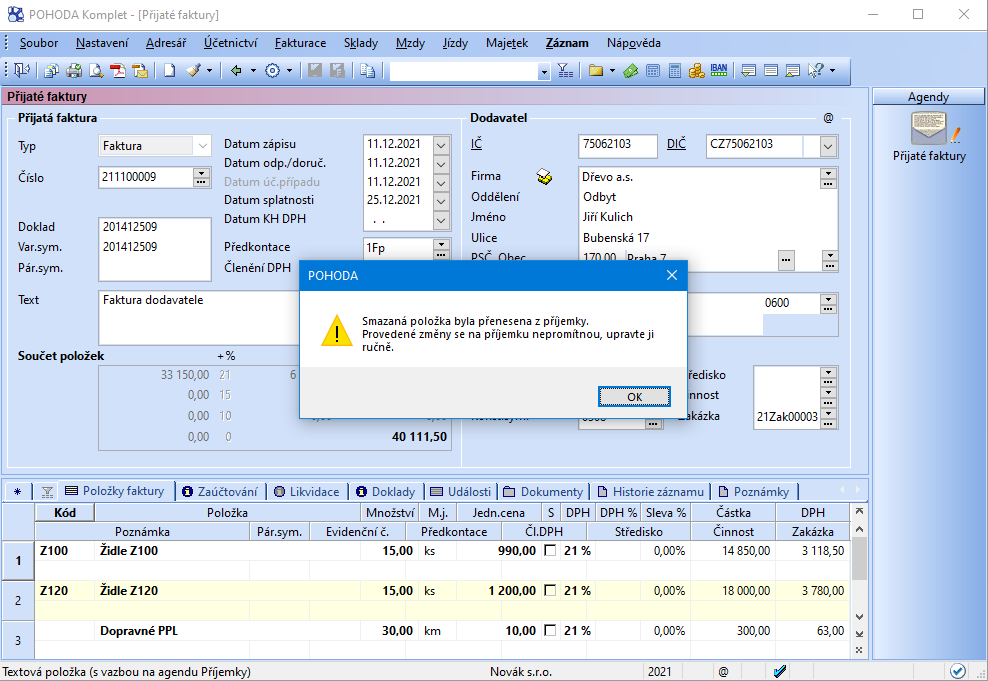The width and height of the screenshot is (988, 681).
Task: Expand the toolbar search combo box
Action: [x=544, y=72]
